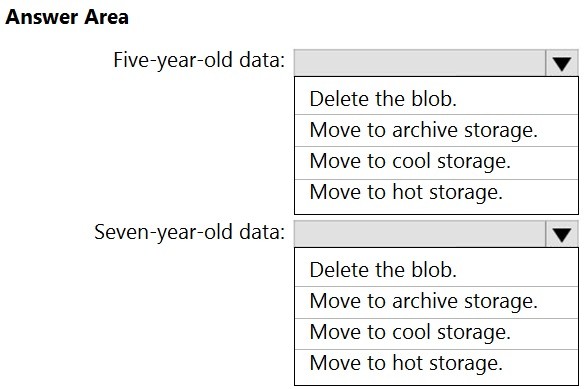Click the Seven-year-old data dropdown arrow

click(562, 234)
